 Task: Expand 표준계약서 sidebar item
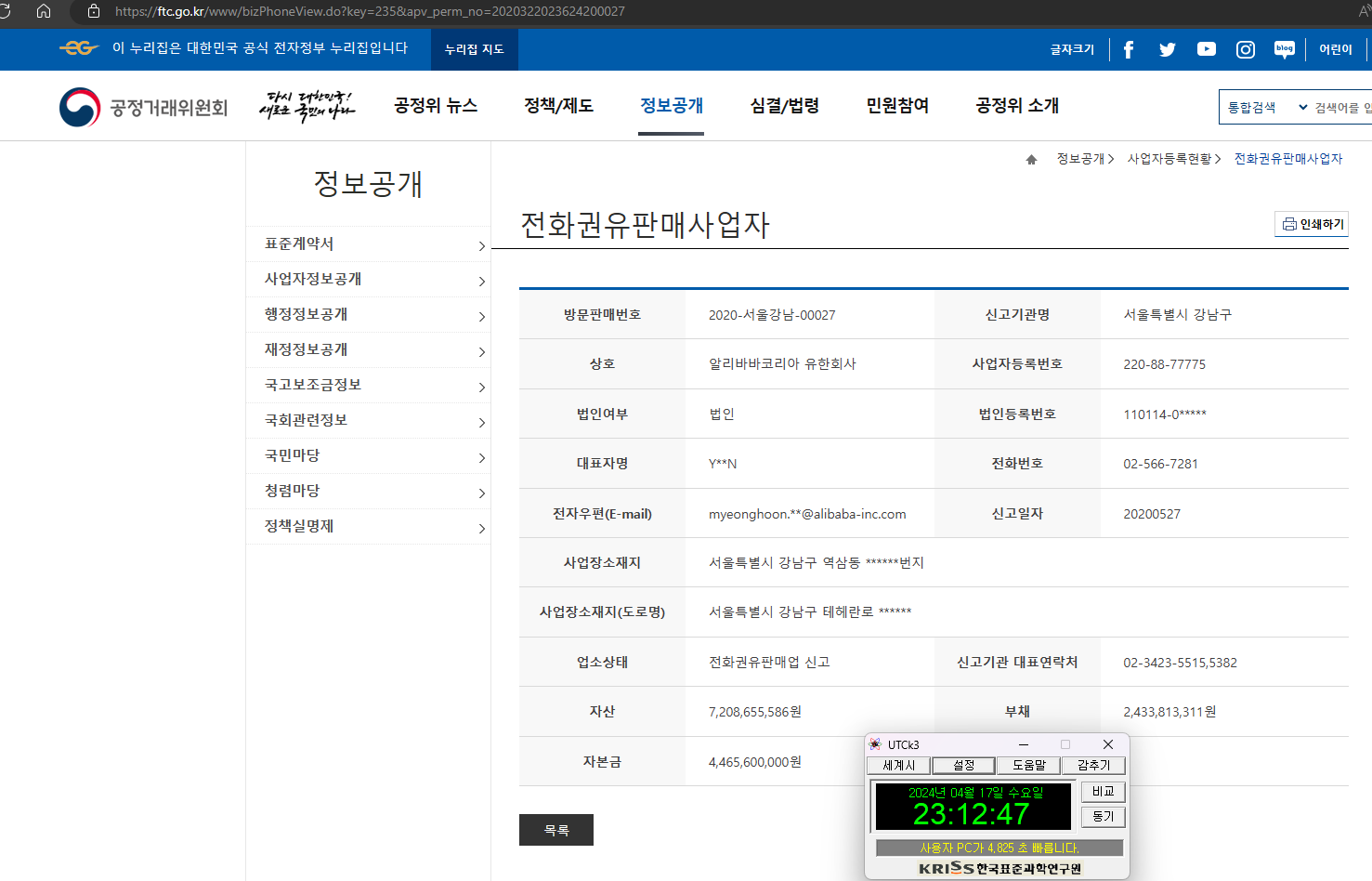[369, 244]
